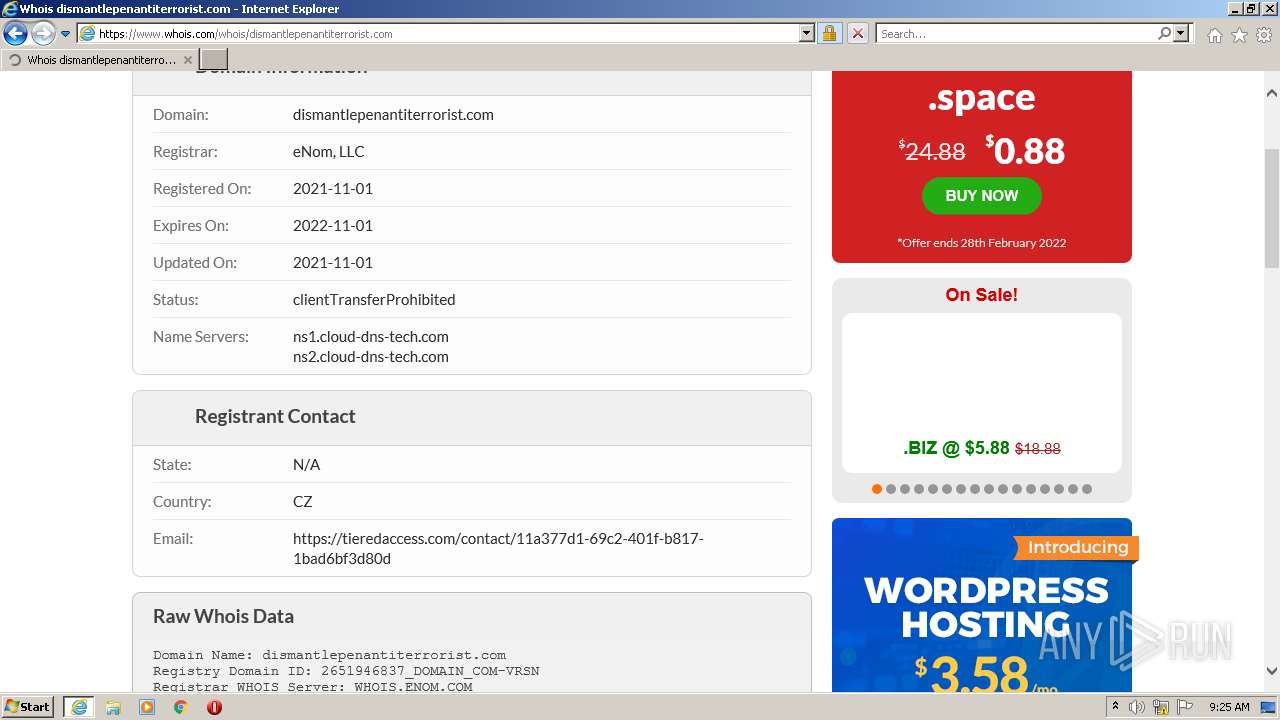This screenshot has width=1280, height=720.
Task: Open a new blank tab
Action: 214,60
